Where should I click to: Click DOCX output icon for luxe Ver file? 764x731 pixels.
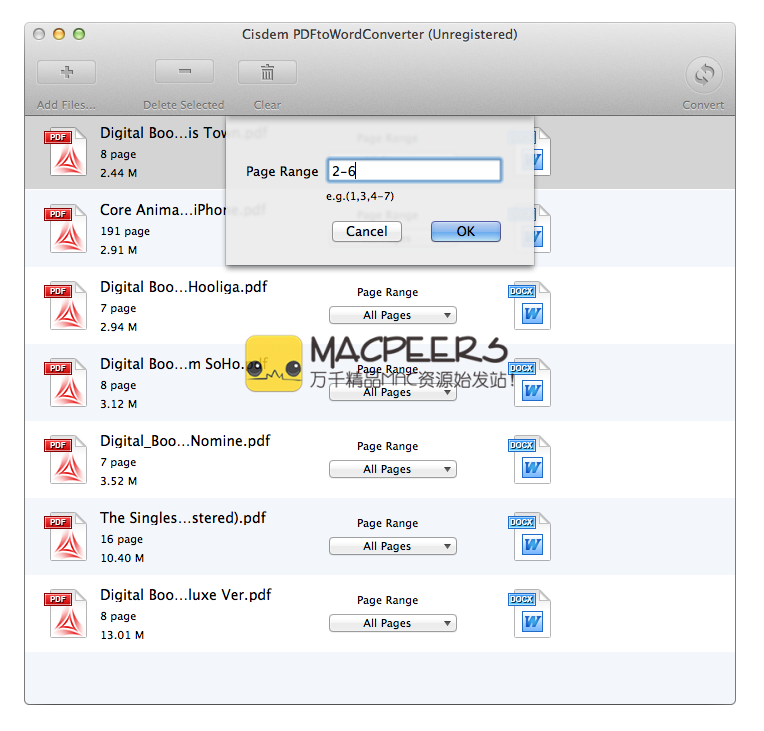531,614
